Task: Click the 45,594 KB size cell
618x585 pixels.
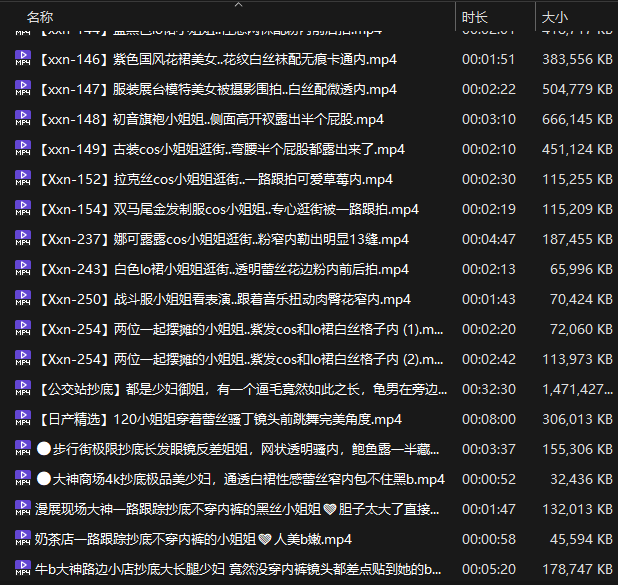Action: click(578, 539)
